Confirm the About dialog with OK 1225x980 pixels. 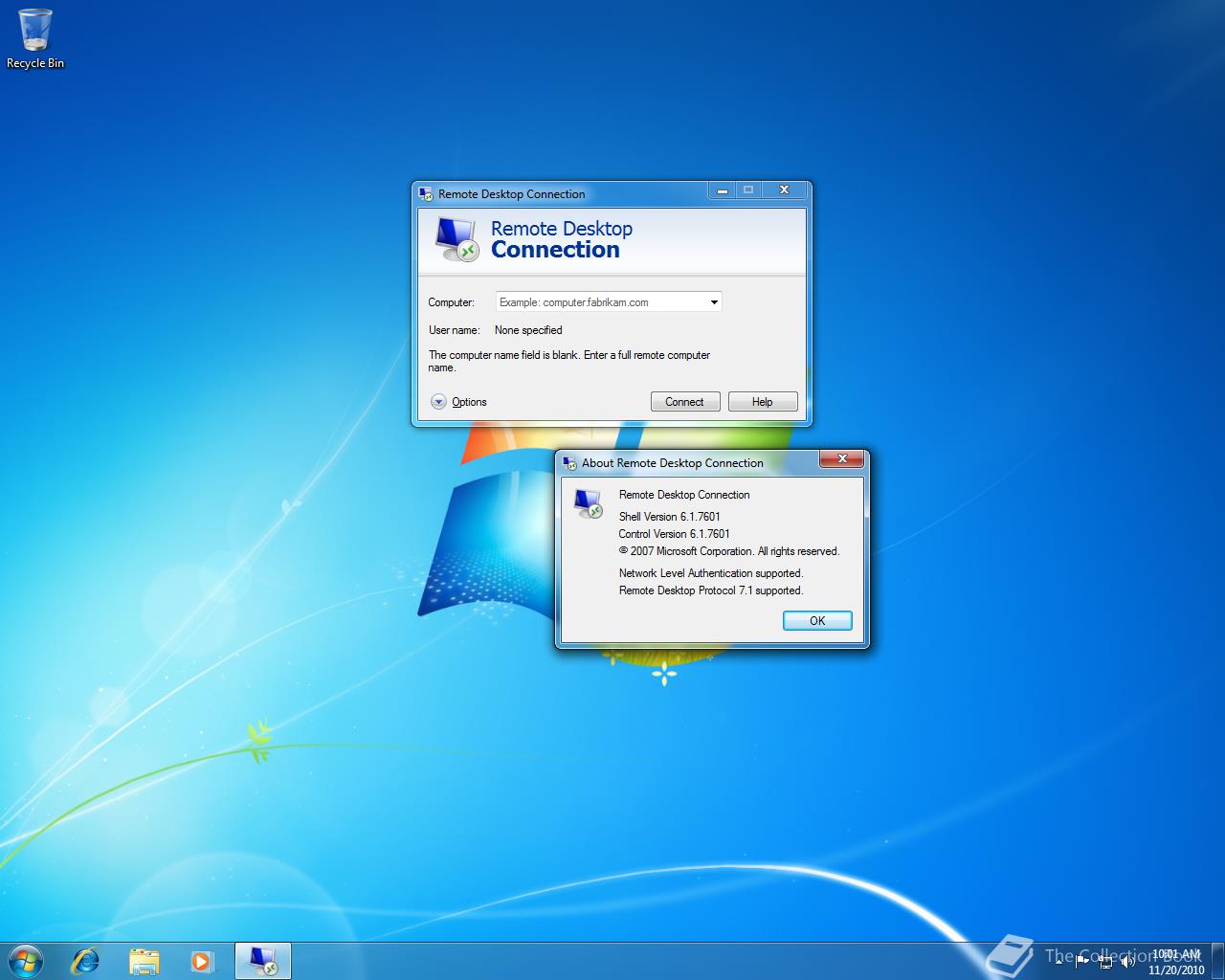[x=817, y=621]
